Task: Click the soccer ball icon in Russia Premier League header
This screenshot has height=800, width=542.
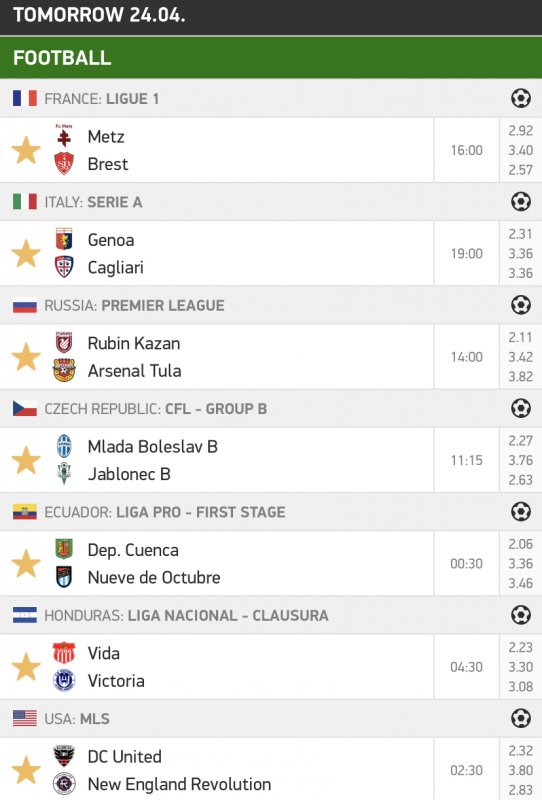Action: (x=521, y=305)
